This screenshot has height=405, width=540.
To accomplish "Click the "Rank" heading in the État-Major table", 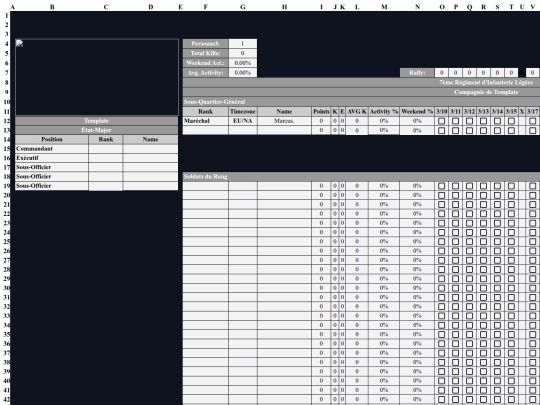I will (x=106, y=139).
